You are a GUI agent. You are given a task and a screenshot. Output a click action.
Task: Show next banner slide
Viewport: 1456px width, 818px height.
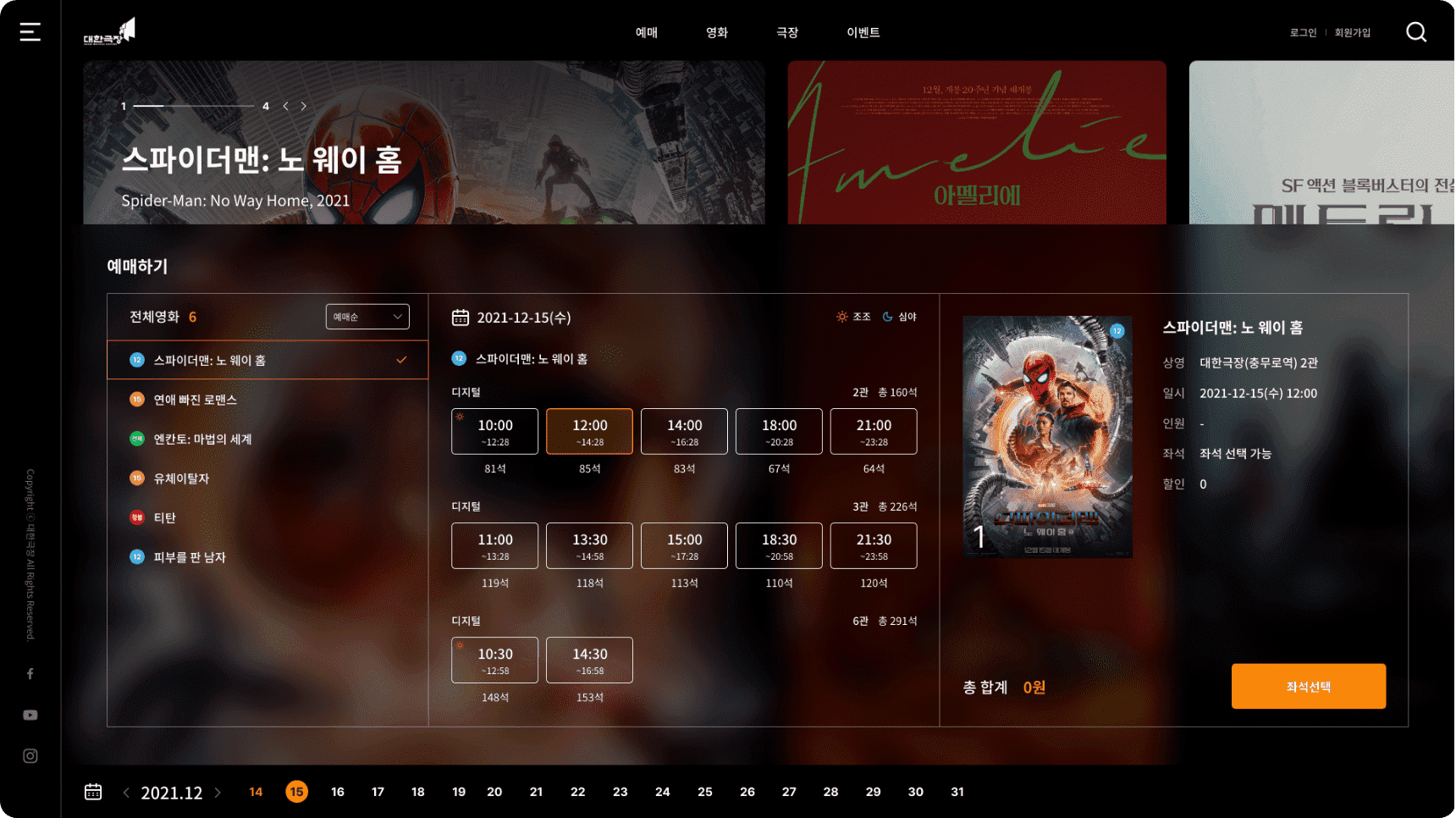click(304, 106)
